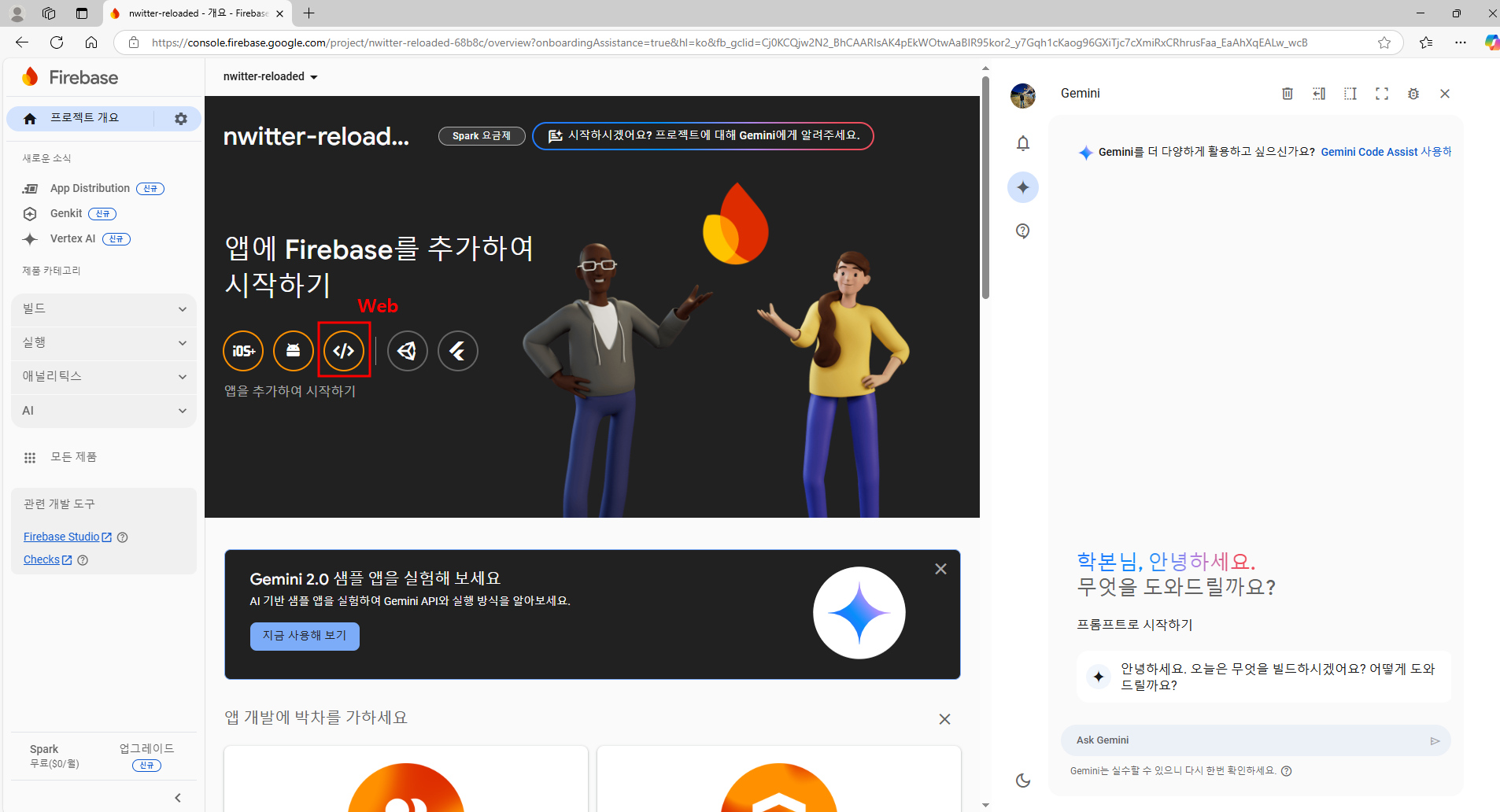Image resolution: width=1500 pixels, height=812 pixels.
Task: Collapse the left sidebar with the chevron
Action: [x=178, y=798]
